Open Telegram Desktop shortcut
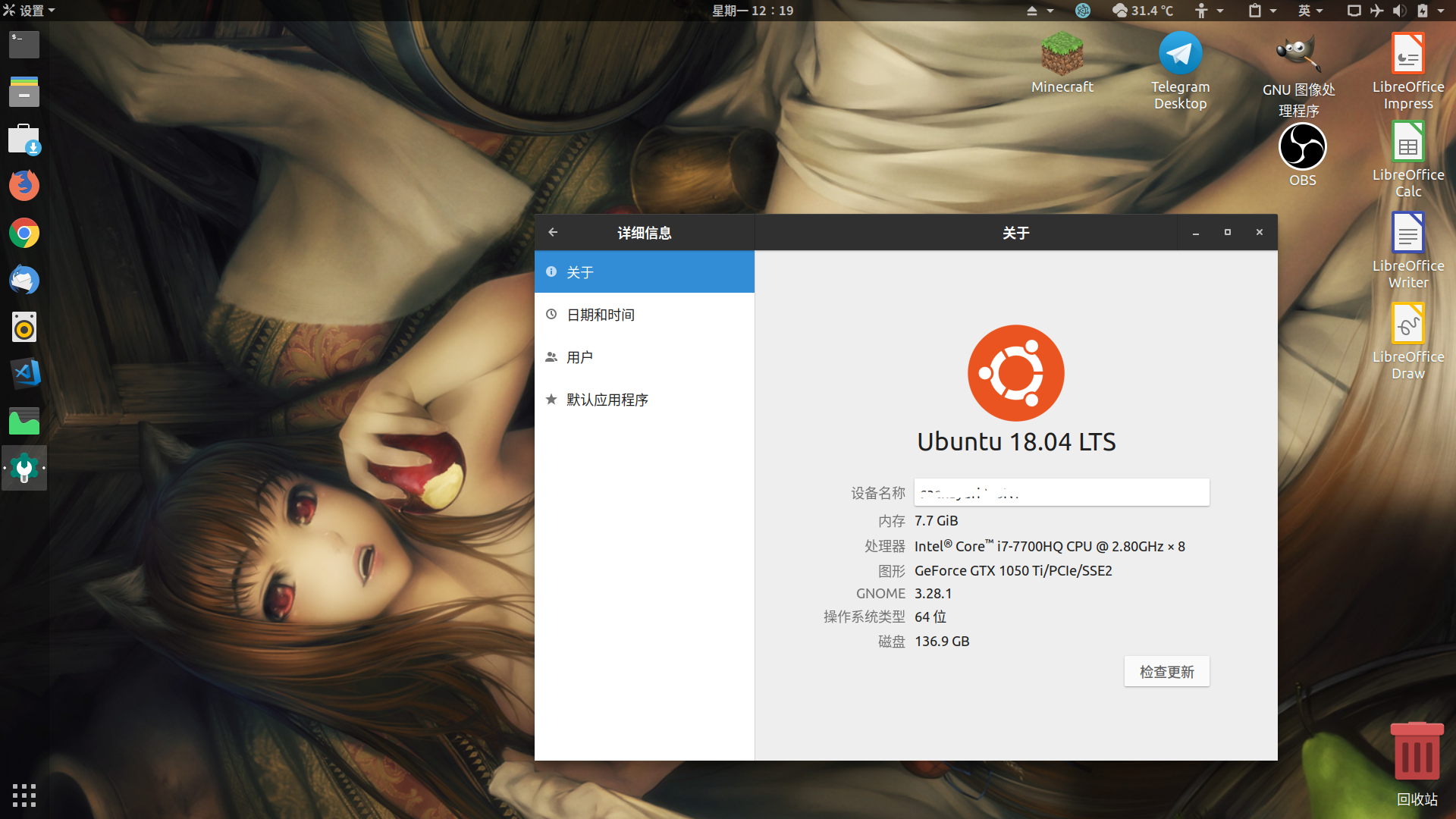 point(1181,71)
